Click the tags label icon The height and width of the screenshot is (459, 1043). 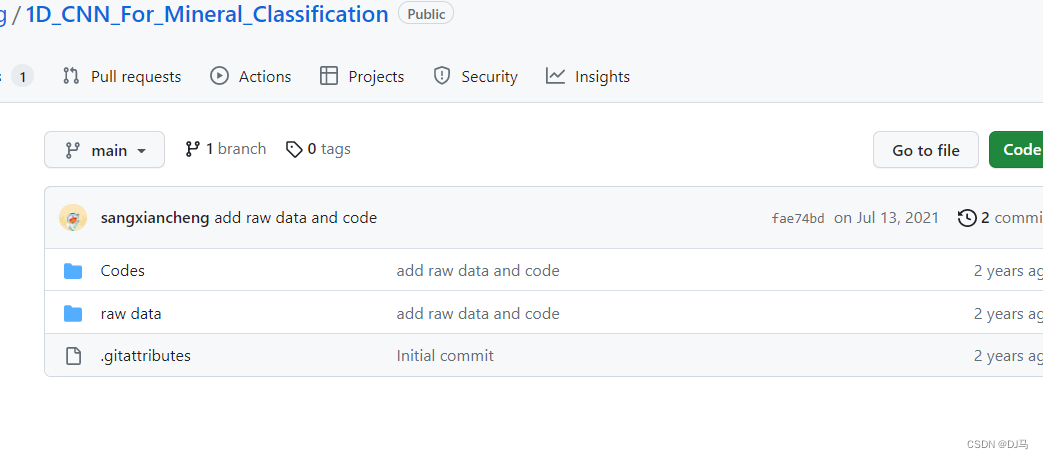[x=294, y=149]
